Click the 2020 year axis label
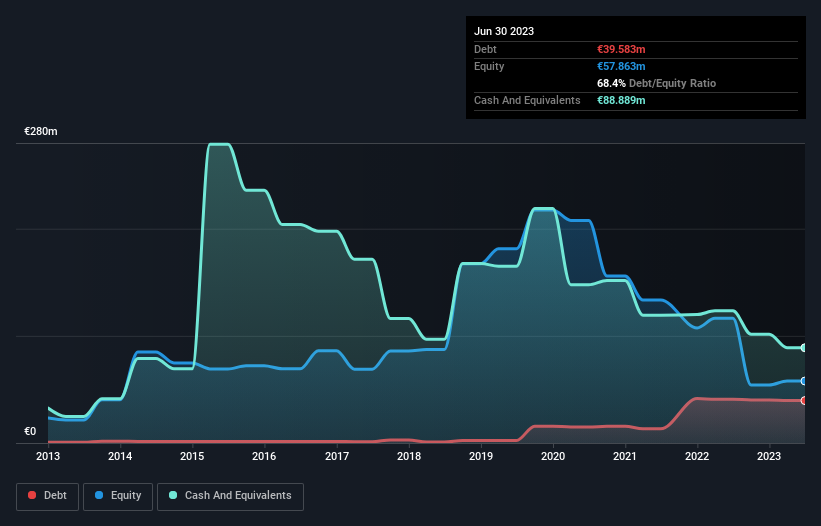 pos(553,457)
